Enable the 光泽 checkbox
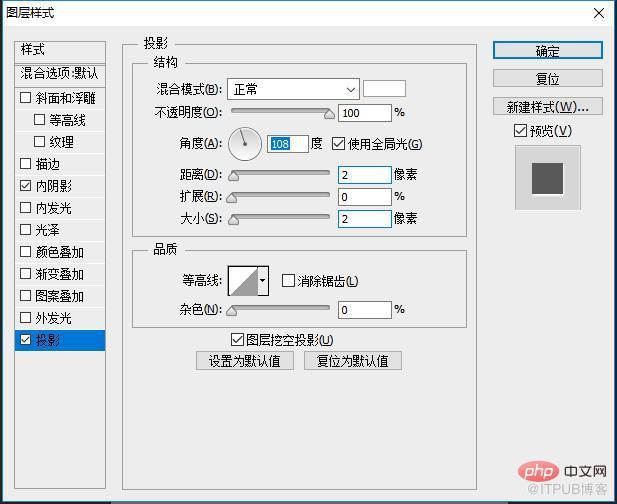 (26, 229)
